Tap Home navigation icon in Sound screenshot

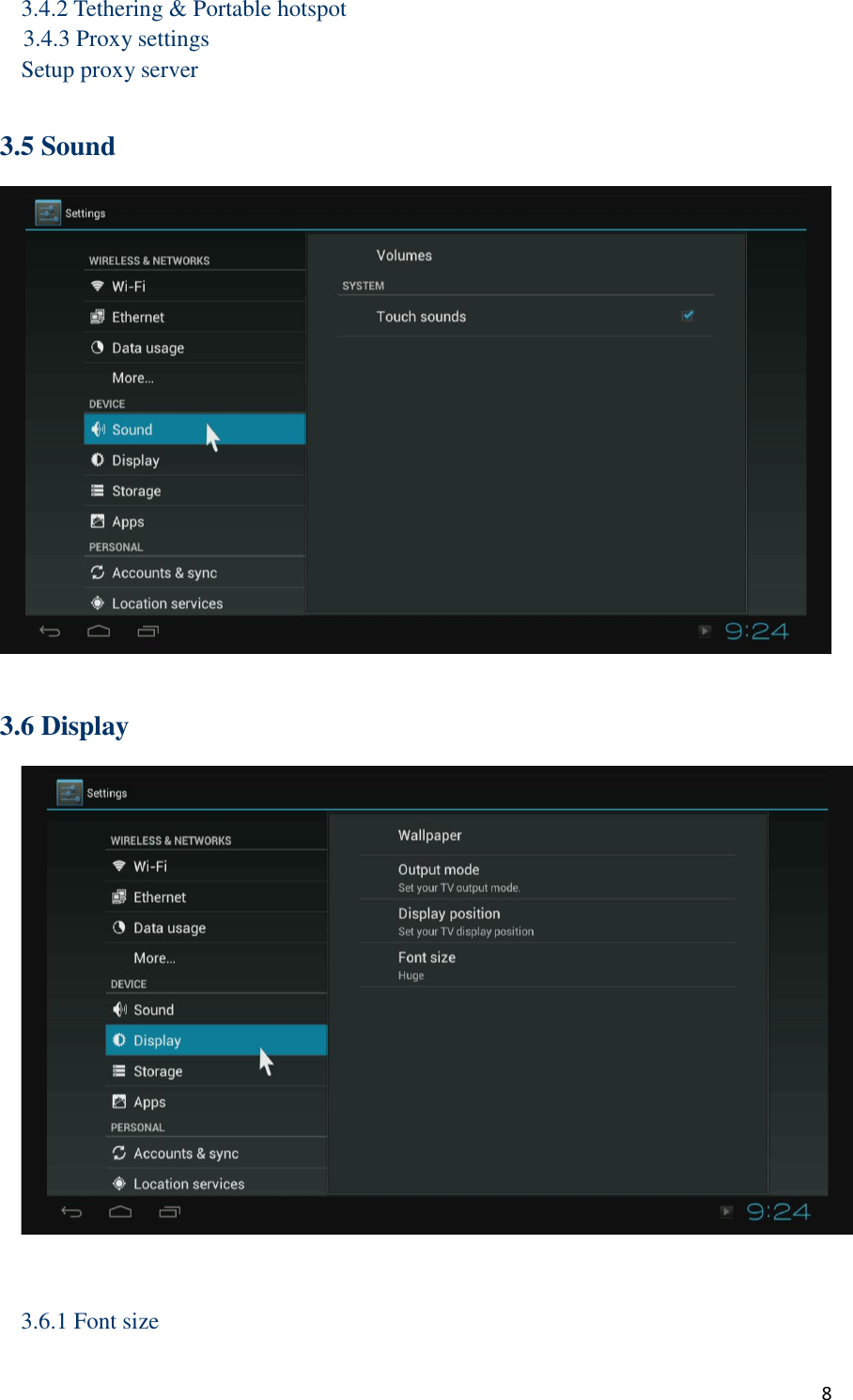click(x=99, y=631)
